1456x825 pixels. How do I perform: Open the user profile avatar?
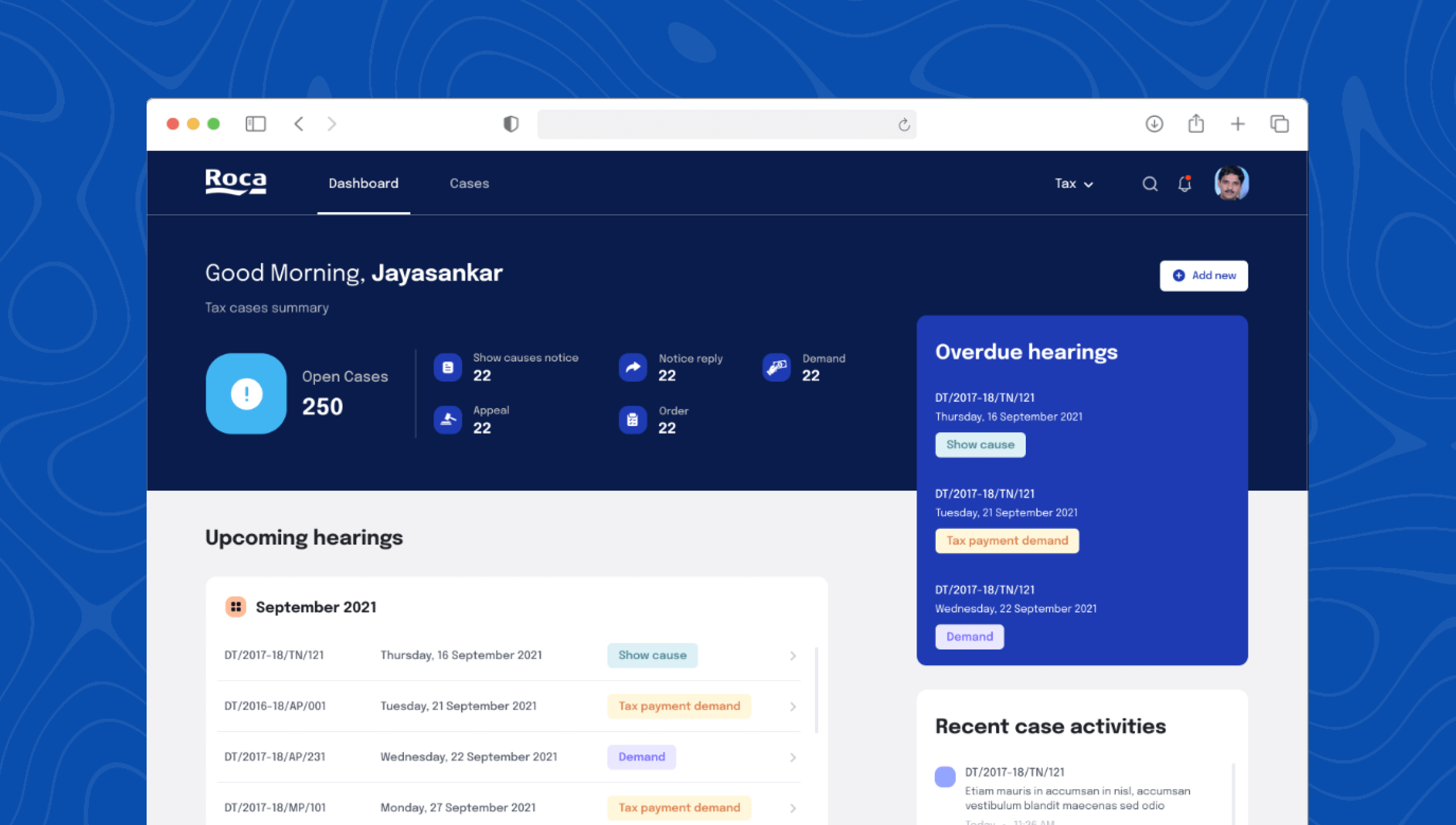(1231, 183)
